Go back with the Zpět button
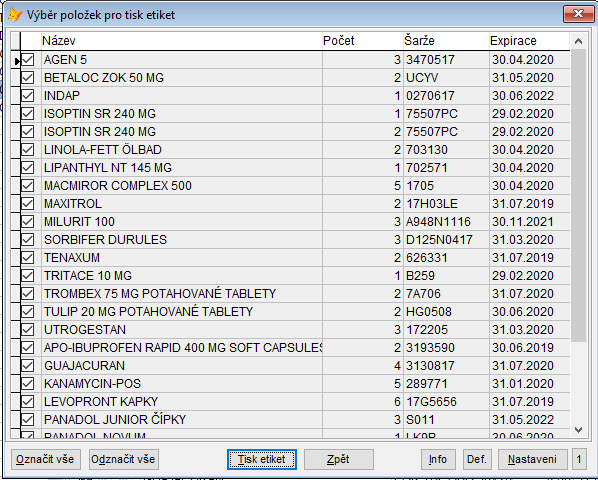Screen dimensions: 598x480 tap(339, 459)
